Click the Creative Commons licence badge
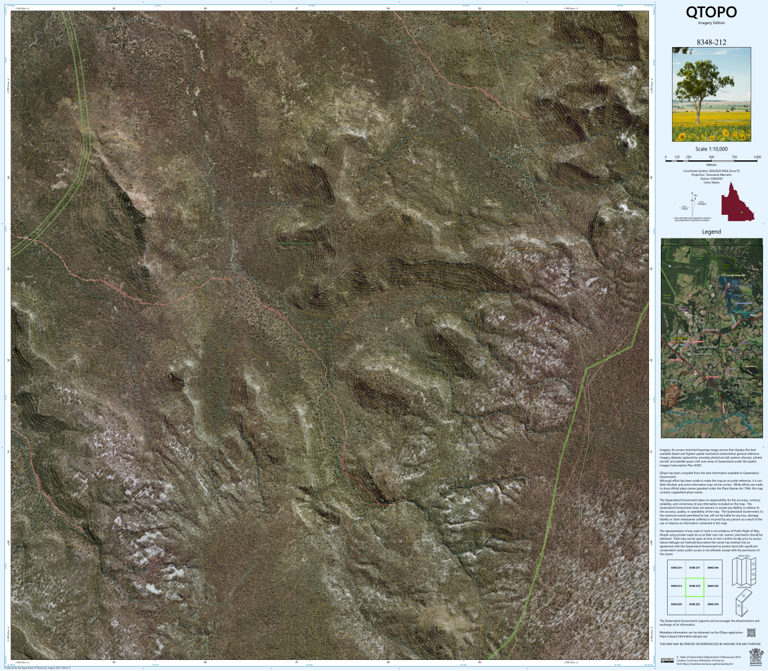 click(667, 660)
